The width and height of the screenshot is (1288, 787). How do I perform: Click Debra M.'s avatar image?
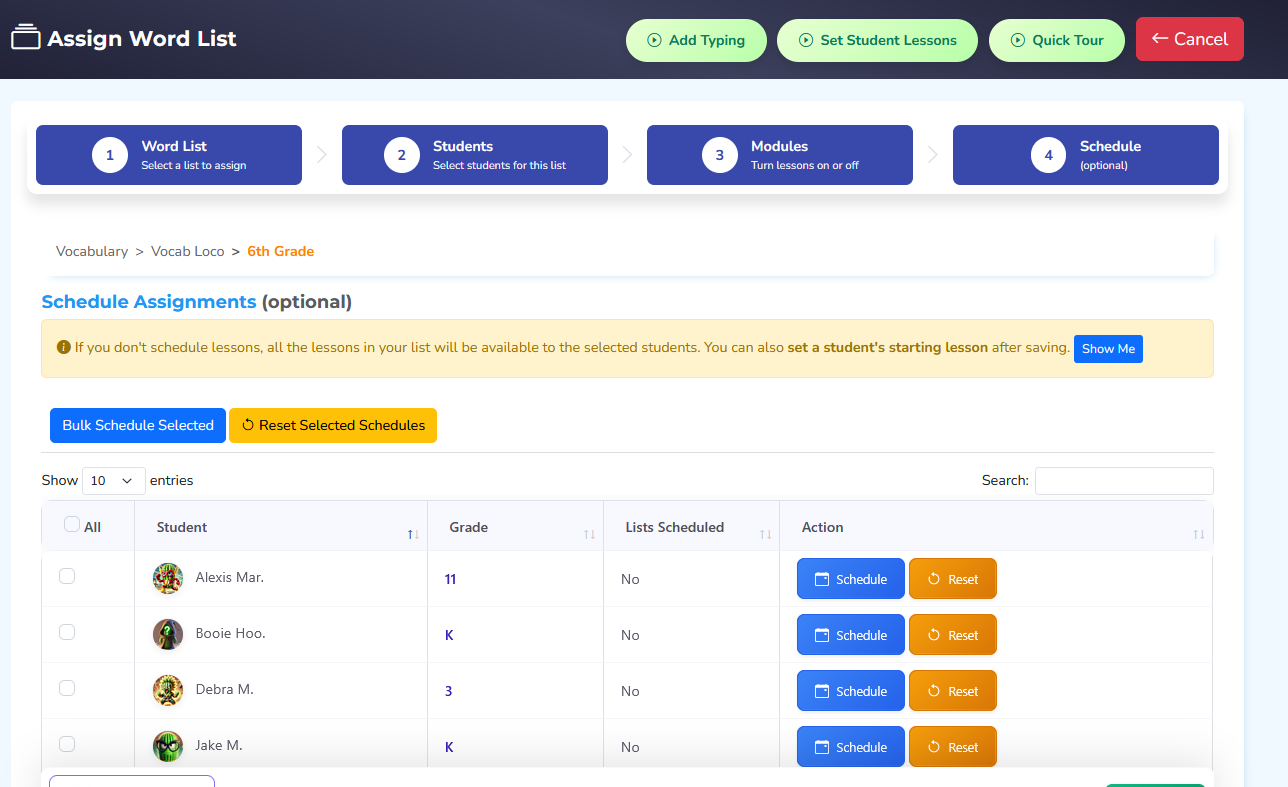coord(168,690)
